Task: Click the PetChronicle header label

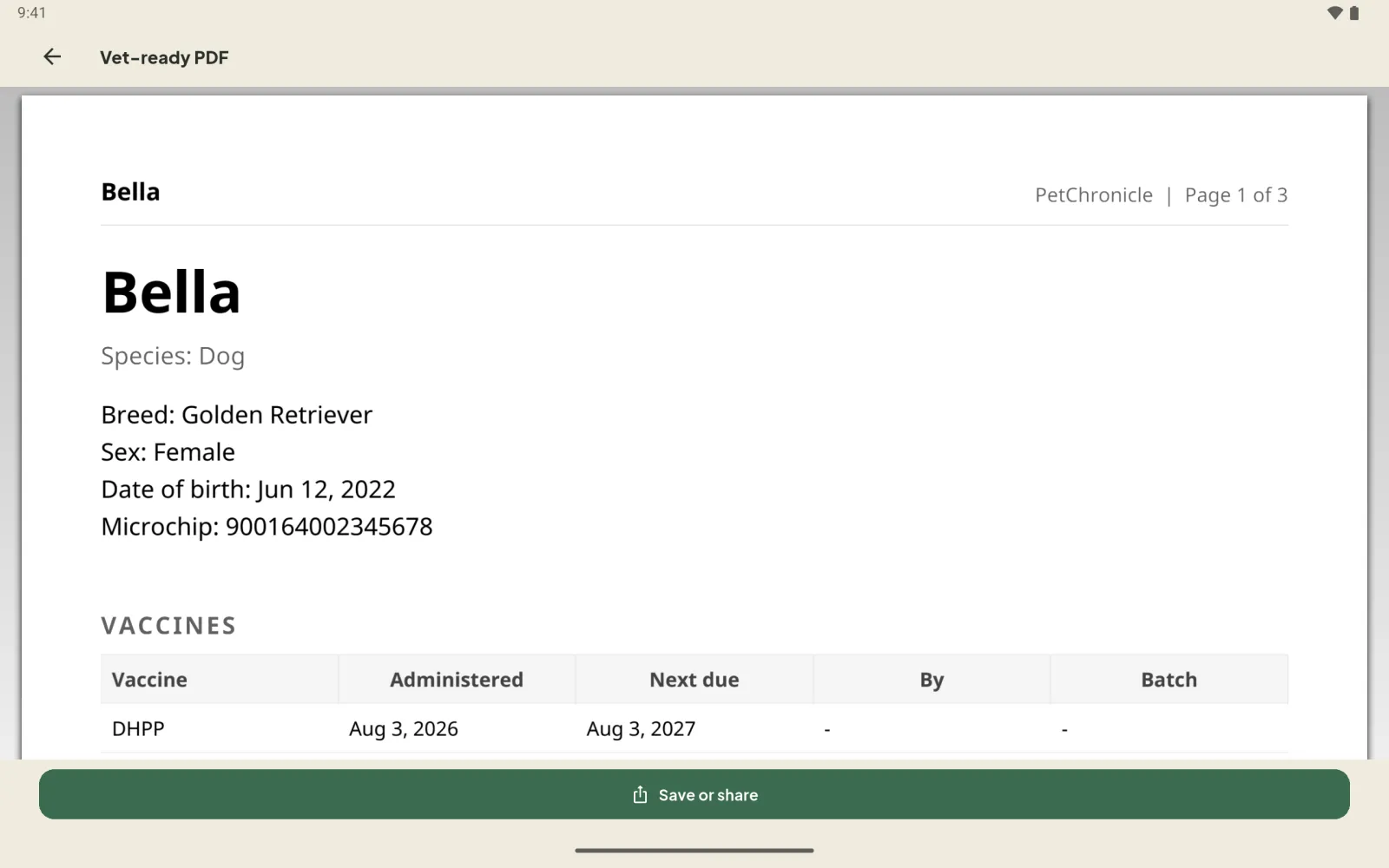Action: [1094, 195]
